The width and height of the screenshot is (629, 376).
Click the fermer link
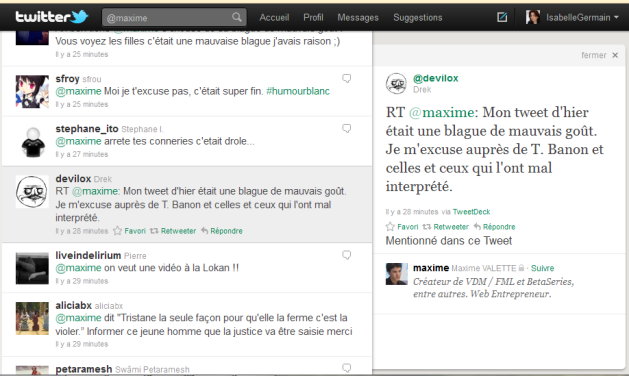point(594,55)
